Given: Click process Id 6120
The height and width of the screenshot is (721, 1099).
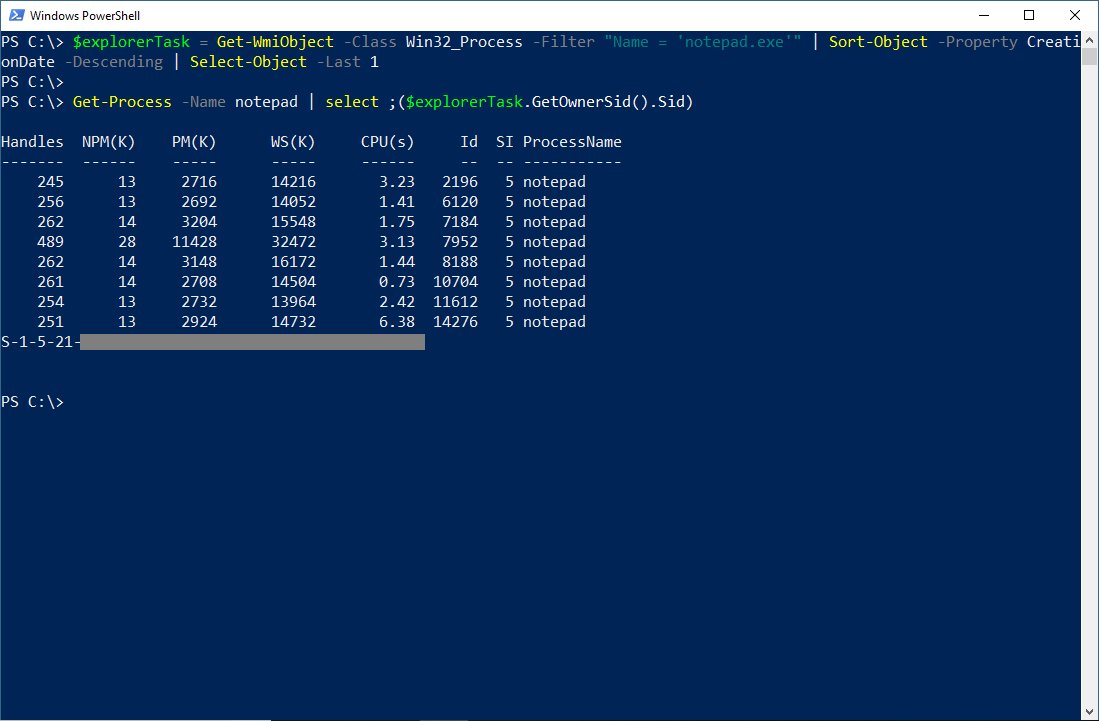Looking at the screenshot, I should coord(460,202).
